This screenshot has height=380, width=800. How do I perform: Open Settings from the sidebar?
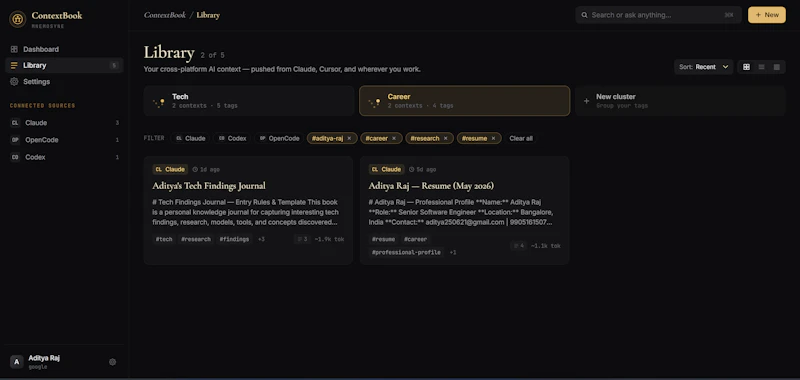click(x=64, y=82)
